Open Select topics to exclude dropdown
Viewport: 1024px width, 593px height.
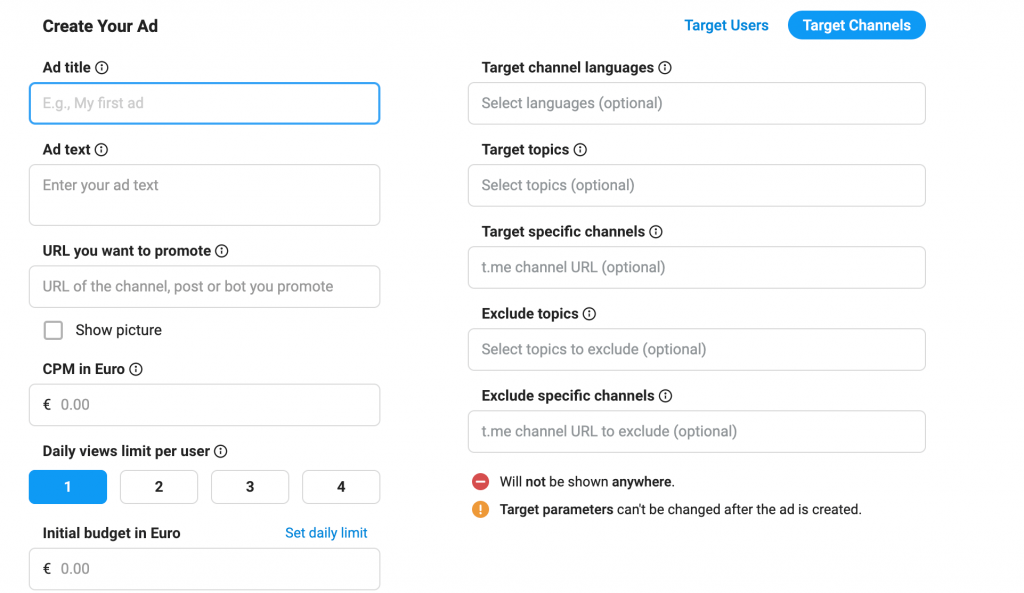coord(697,349)
